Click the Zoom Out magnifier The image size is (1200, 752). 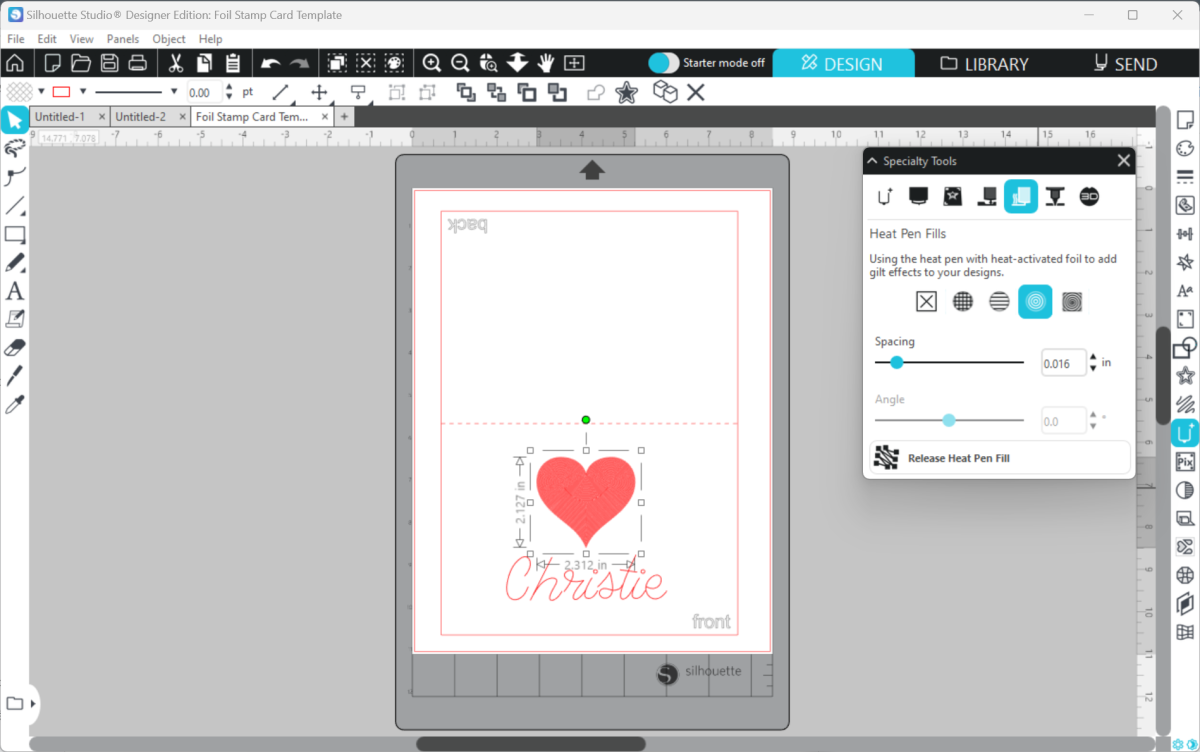click(460, 63)
